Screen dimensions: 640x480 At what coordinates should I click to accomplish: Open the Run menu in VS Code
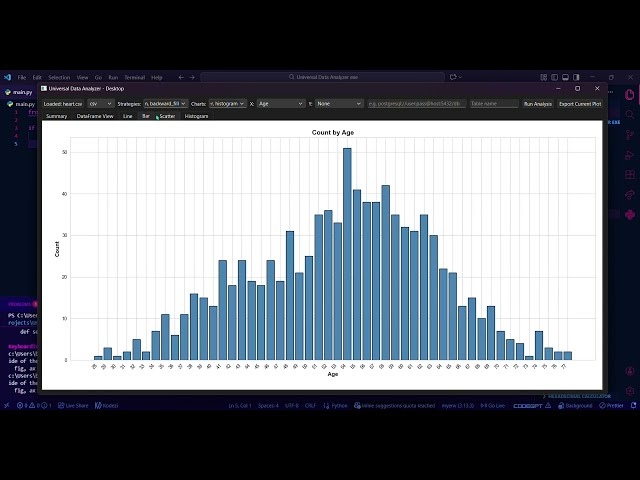tap(113, 77)
